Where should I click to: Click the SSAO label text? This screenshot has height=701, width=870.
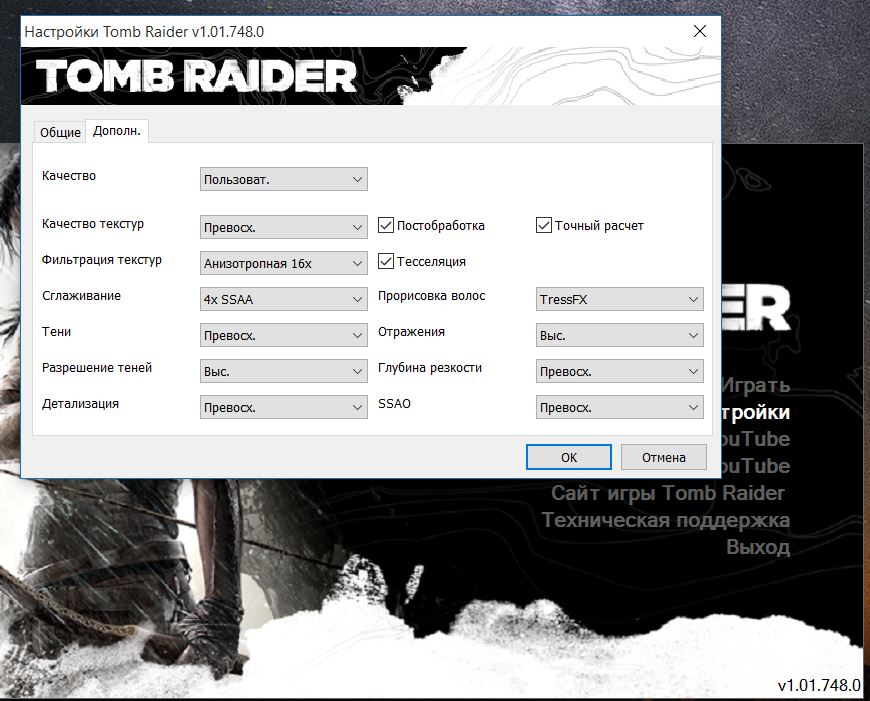click(394, 404)
